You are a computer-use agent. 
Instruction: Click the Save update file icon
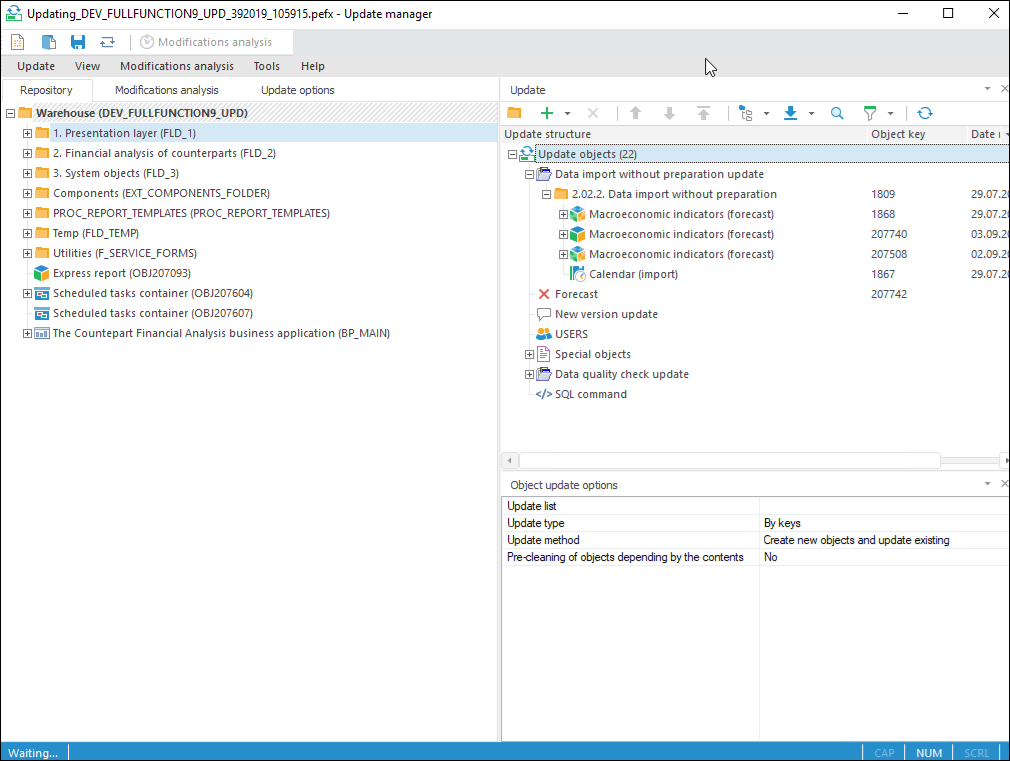[x=78, y=42]
